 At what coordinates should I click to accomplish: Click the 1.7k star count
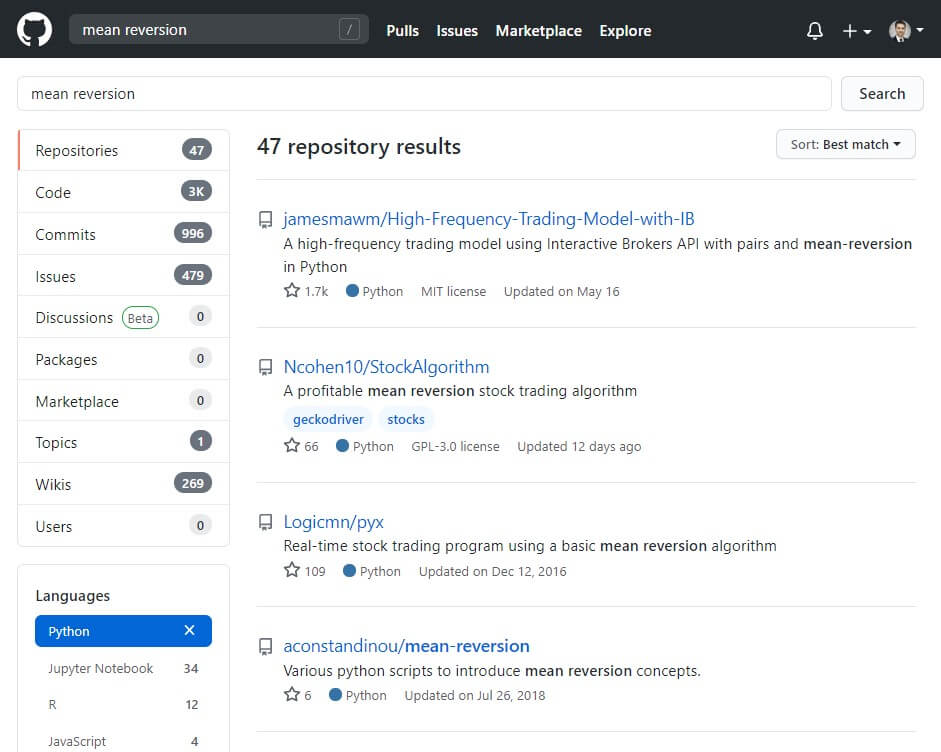[316, 292]
